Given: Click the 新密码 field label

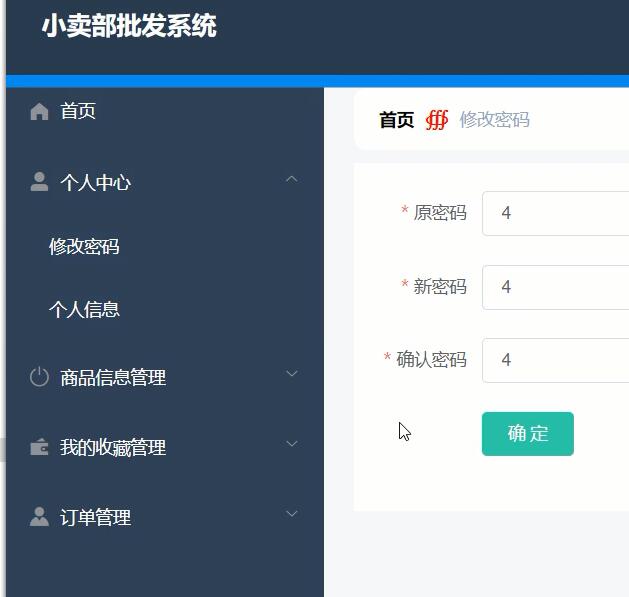Looking at the screenshot, I should click(x=440, y=286).
